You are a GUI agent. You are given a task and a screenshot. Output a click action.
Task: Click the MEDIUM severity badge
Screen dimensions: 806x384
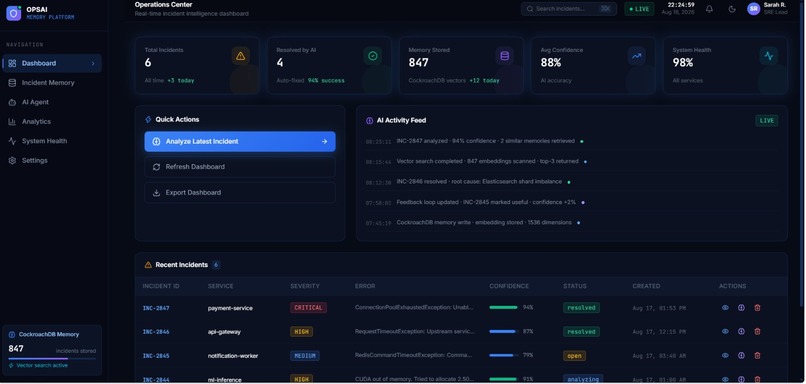pyautogui.click(x=305, y=355)
